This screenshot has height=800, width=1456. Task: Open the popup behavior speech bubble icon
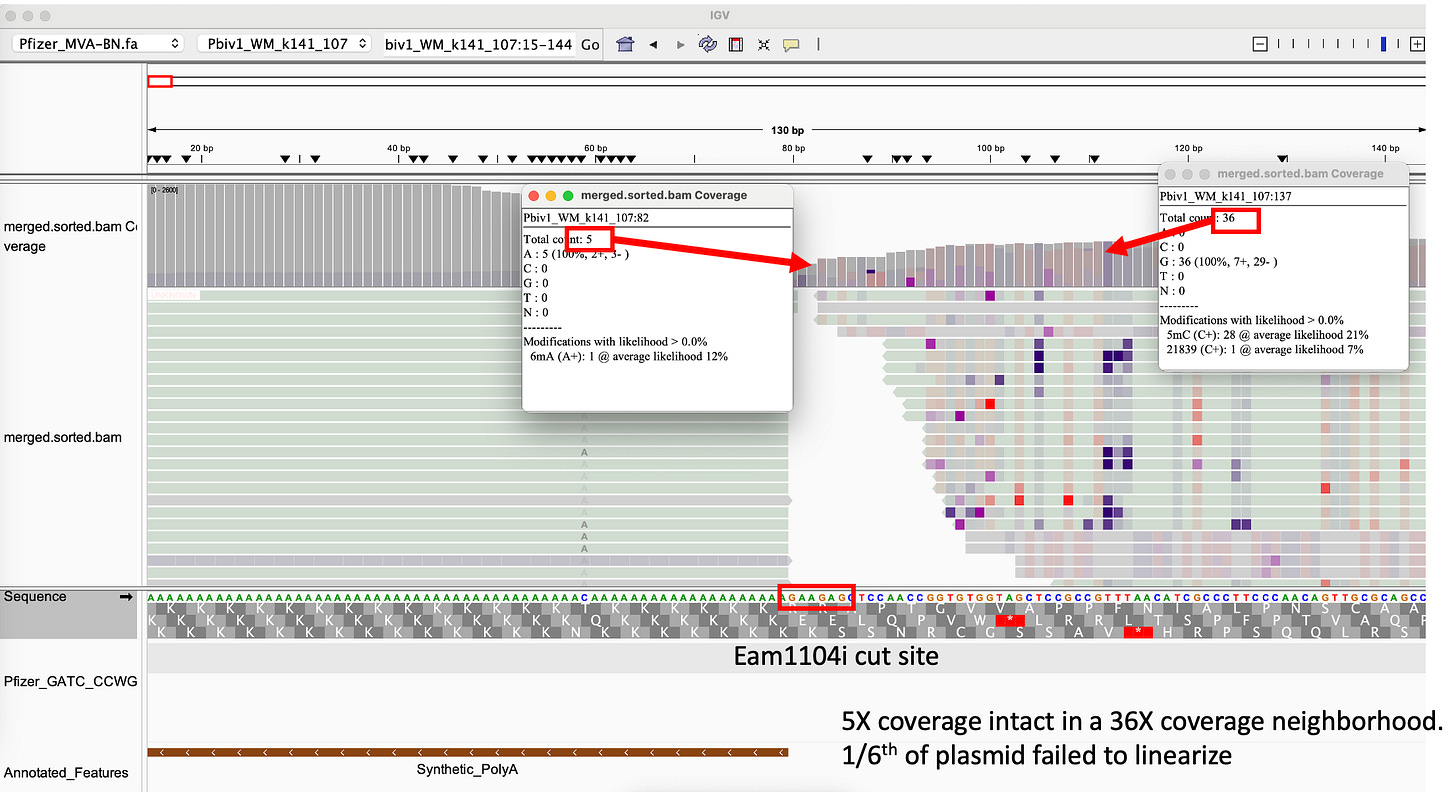pyautogui.click(x=791, y=44)
